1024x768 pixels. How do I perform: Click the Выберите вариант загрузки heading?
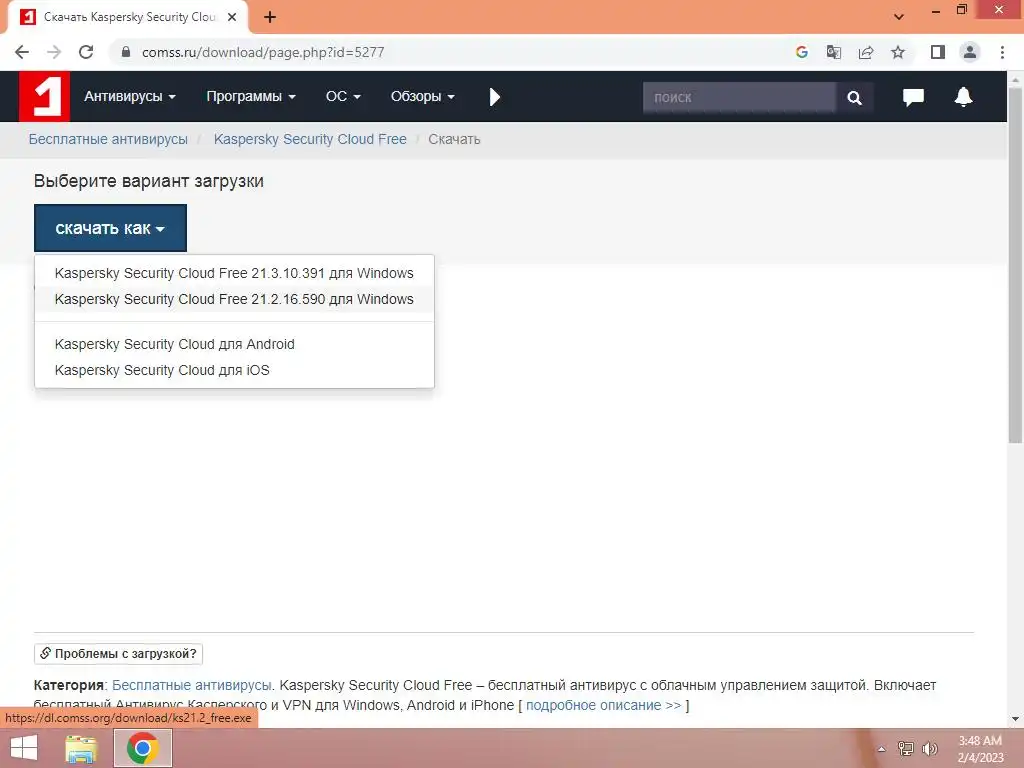[x=149, y=181]
